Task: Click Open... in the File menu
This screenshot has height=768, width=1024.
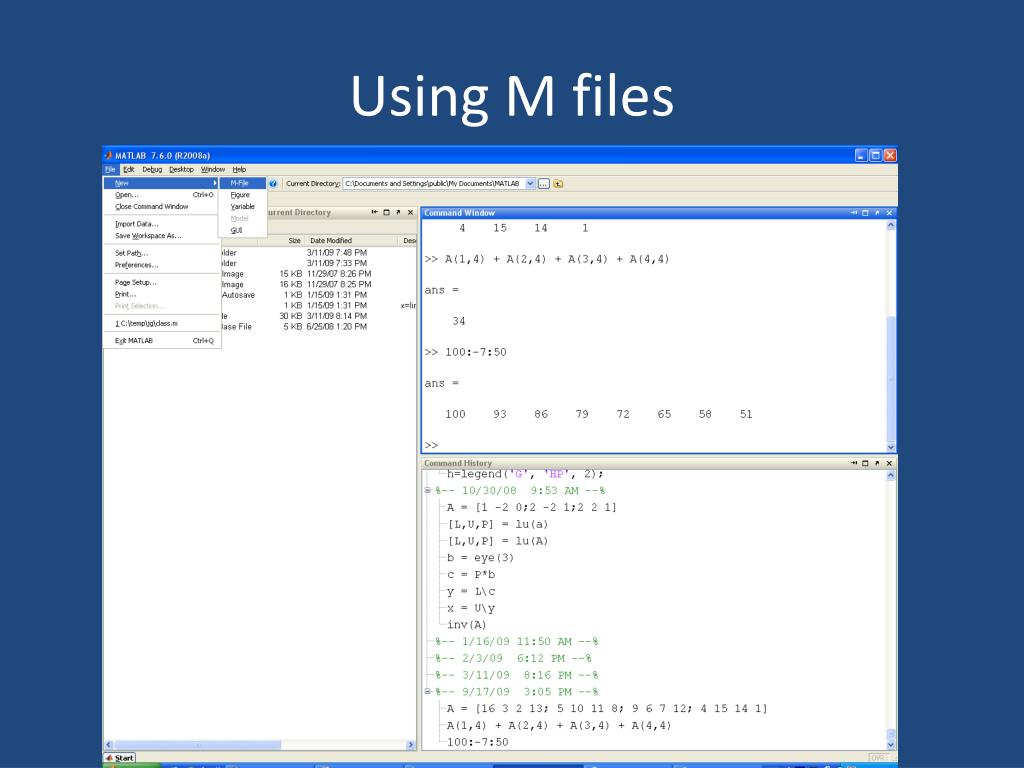Action: pyautogui.click(x=161, y=195)
